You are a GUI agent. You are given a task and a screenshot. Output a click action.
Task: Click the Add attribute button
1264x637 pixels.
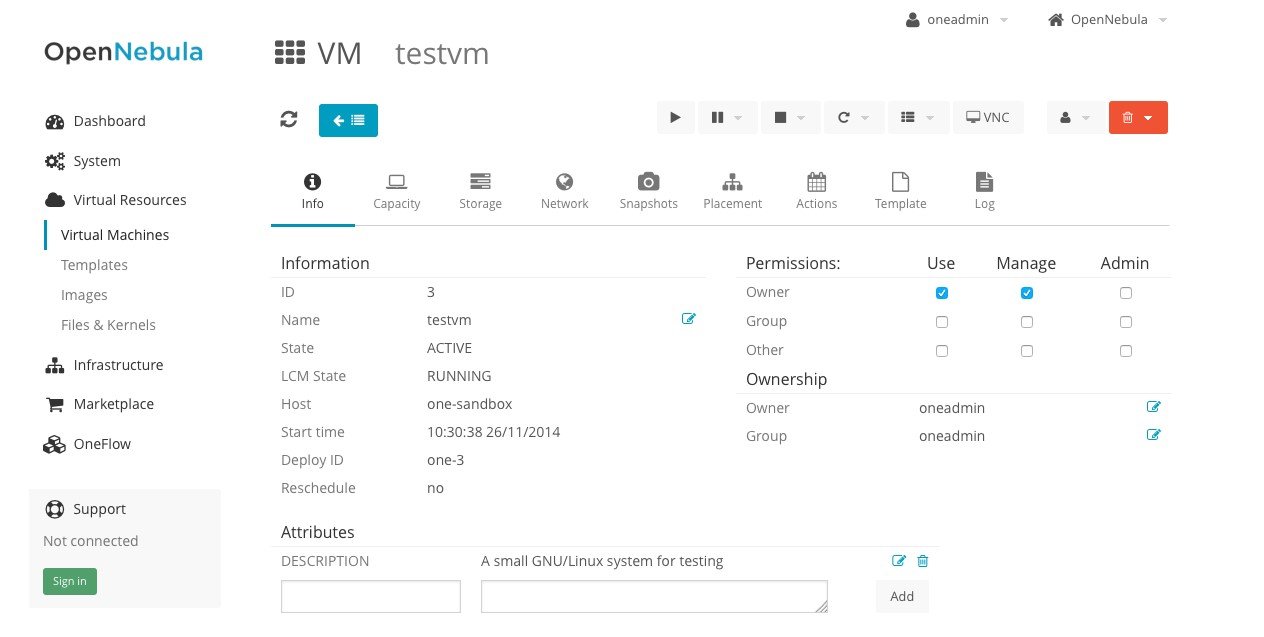(x=902, y=596)
